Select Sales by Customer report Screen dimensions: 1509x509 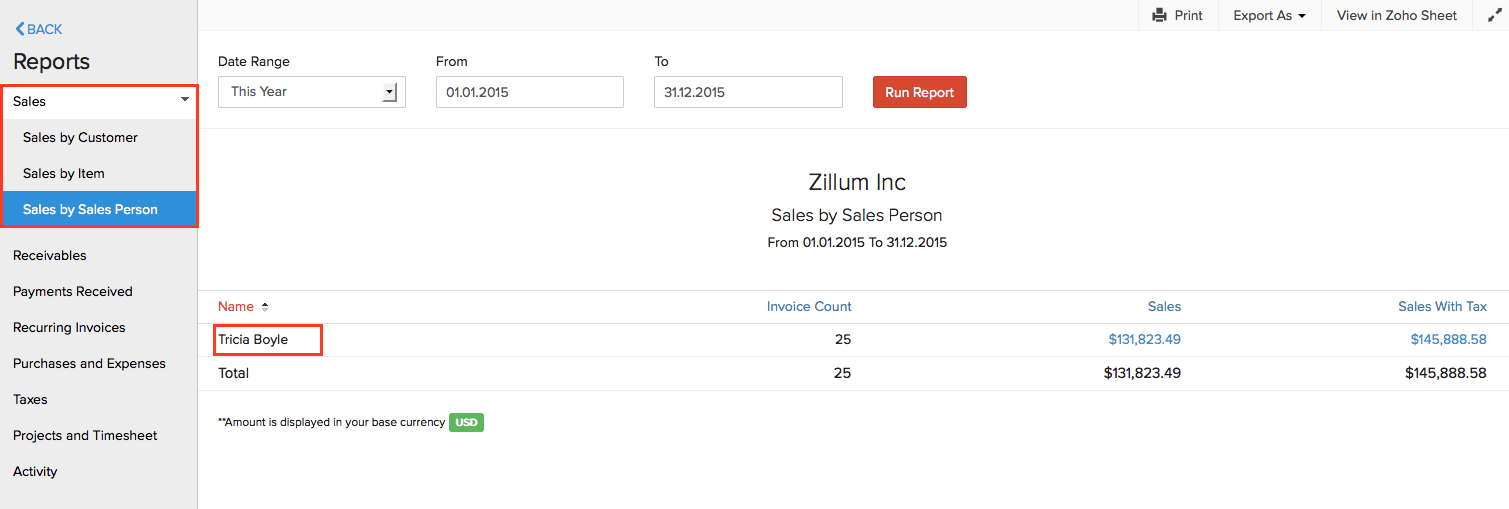click(80, 137)
